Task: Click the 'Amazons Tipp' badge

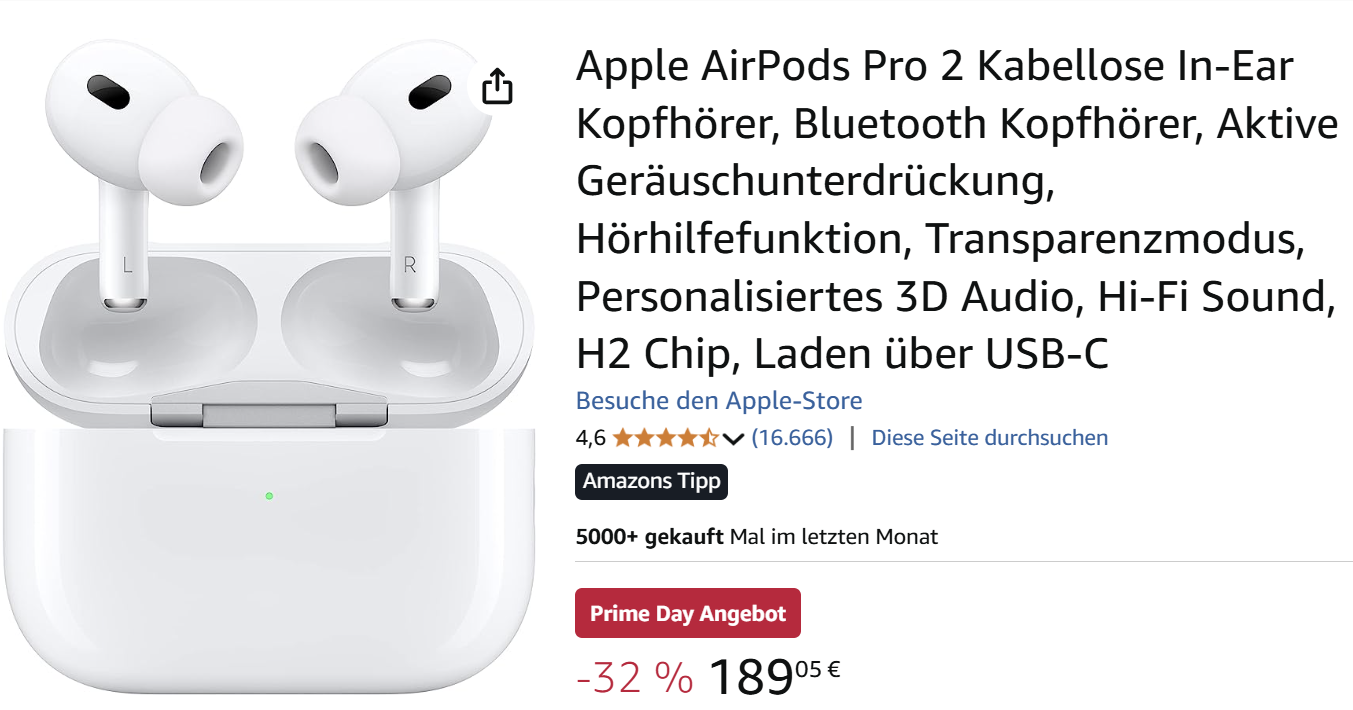Action: (652, 481)
